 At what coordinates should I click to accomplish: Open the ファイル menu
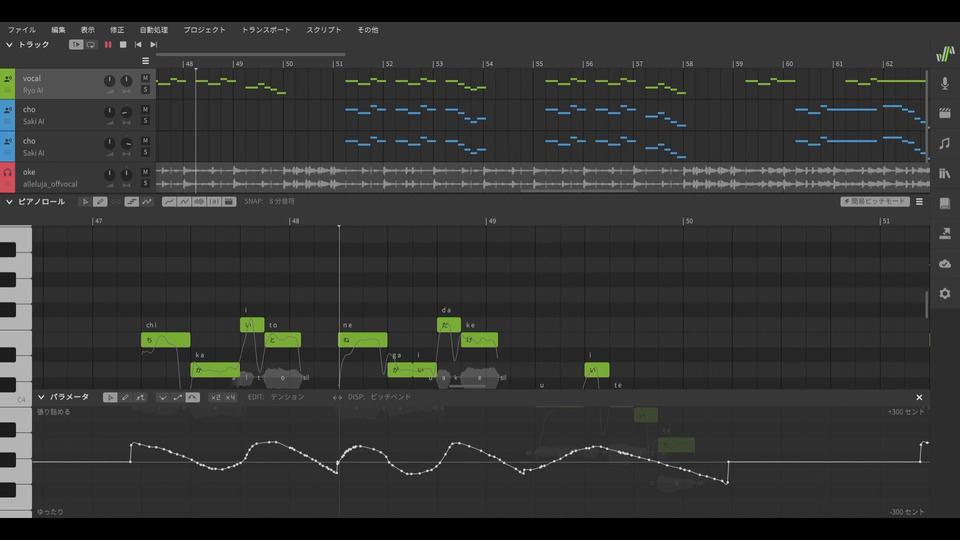21,29
